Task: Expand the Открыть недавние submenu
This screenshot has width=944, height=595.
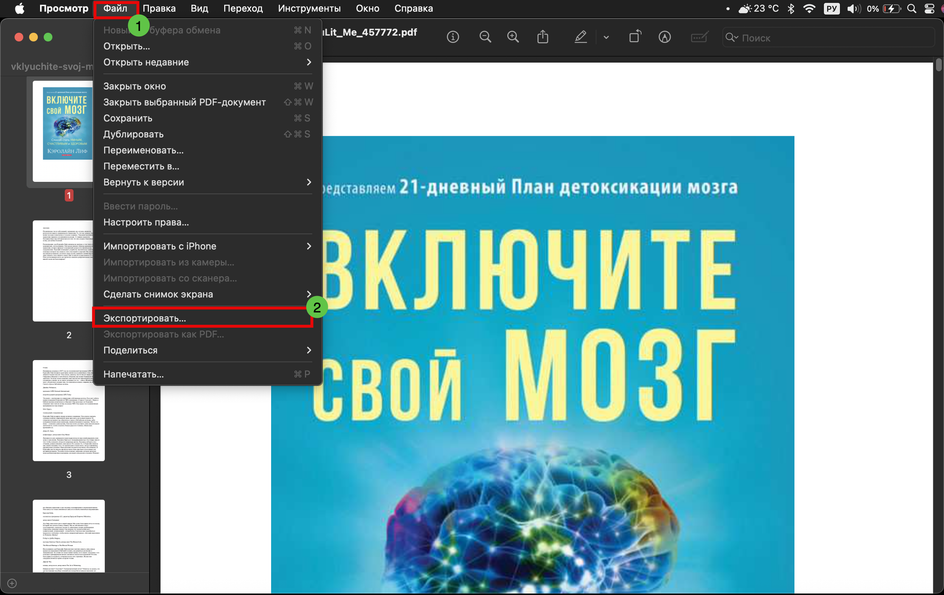Action: coord(207,62)
